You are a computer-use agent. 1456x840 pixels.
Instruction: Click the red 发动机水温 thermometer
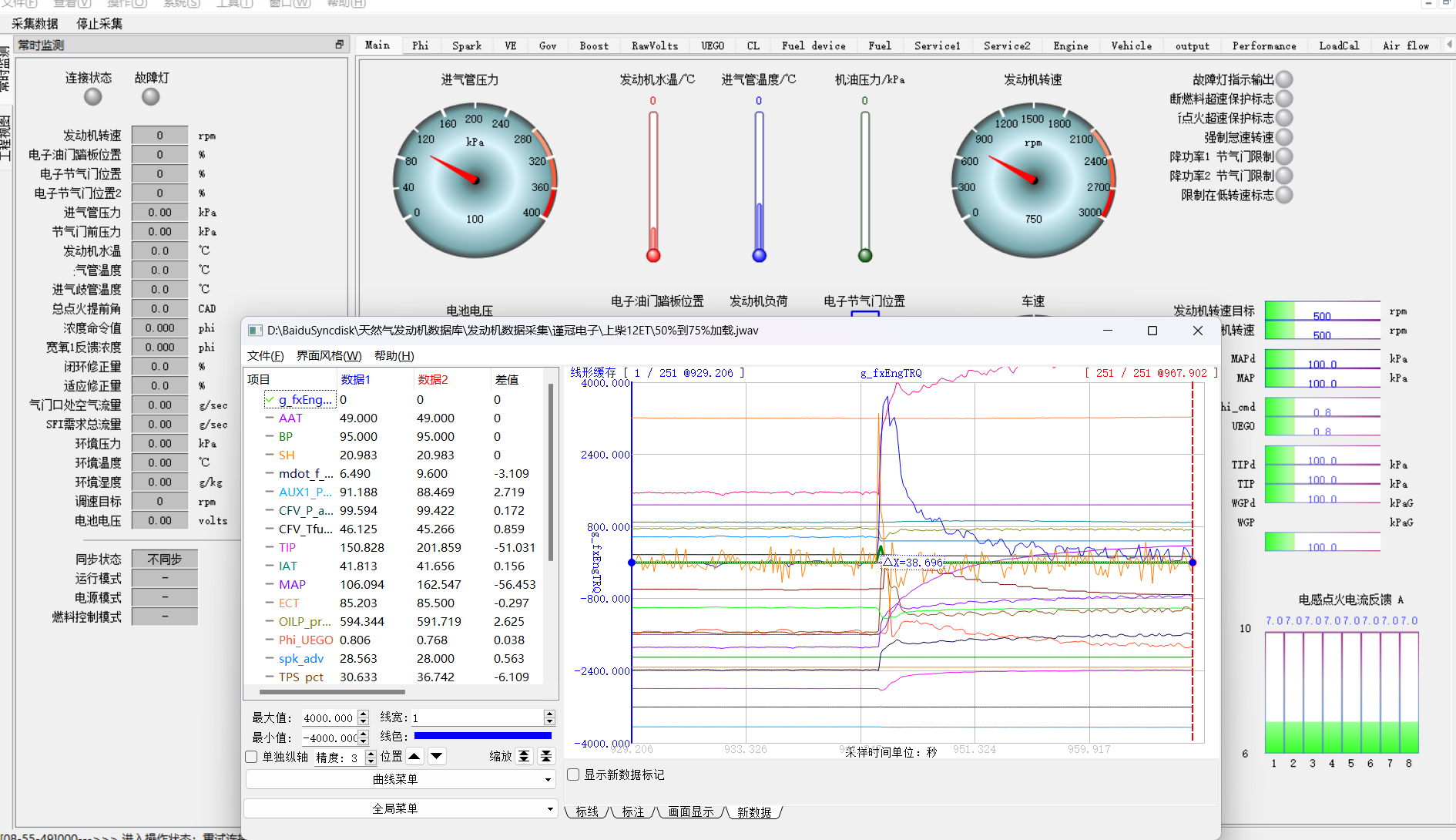point(653,186)
